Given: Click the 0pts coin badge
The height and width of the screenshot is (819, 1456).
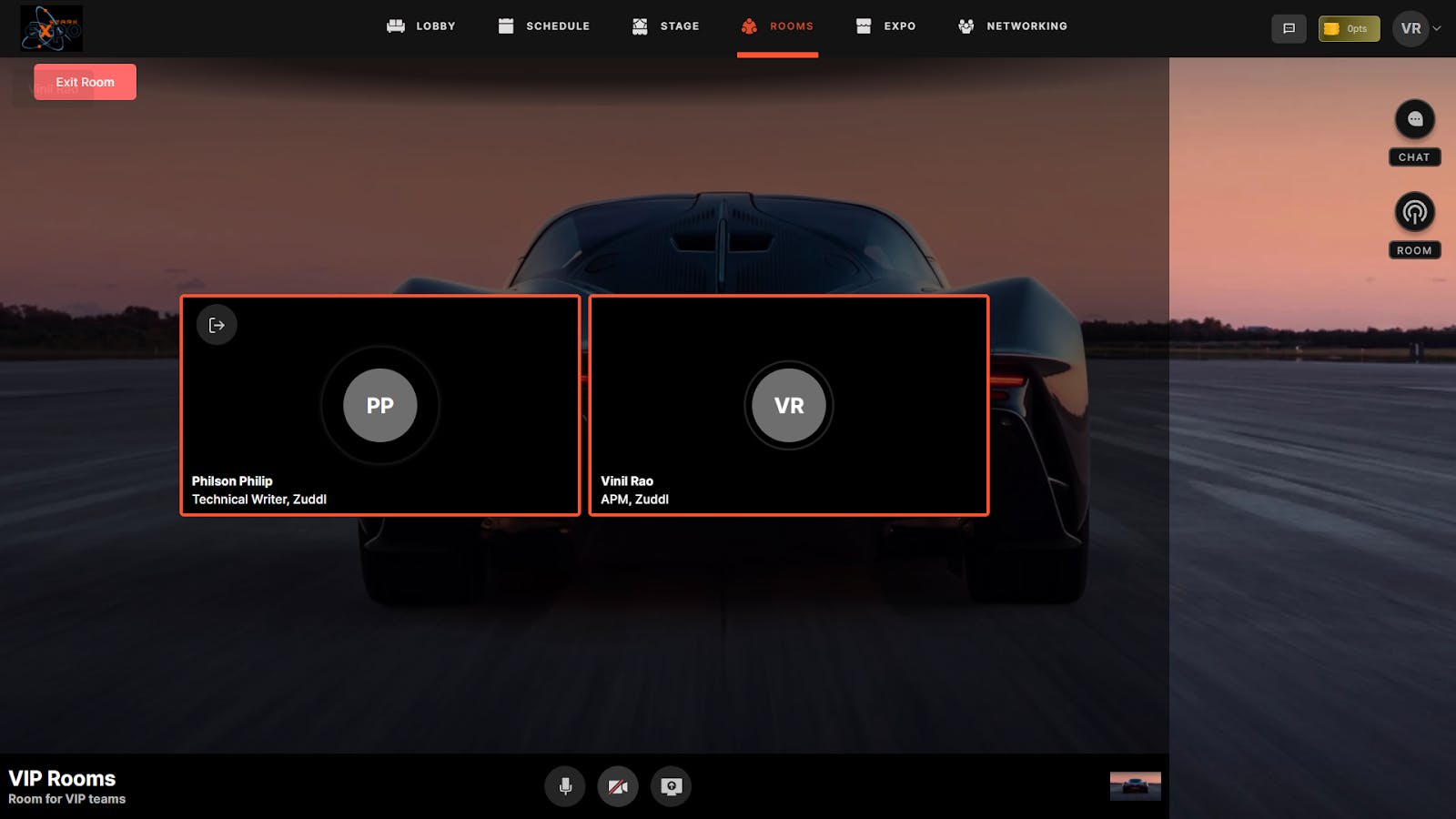Looking at the screenshot, I should coord(1349,28).
